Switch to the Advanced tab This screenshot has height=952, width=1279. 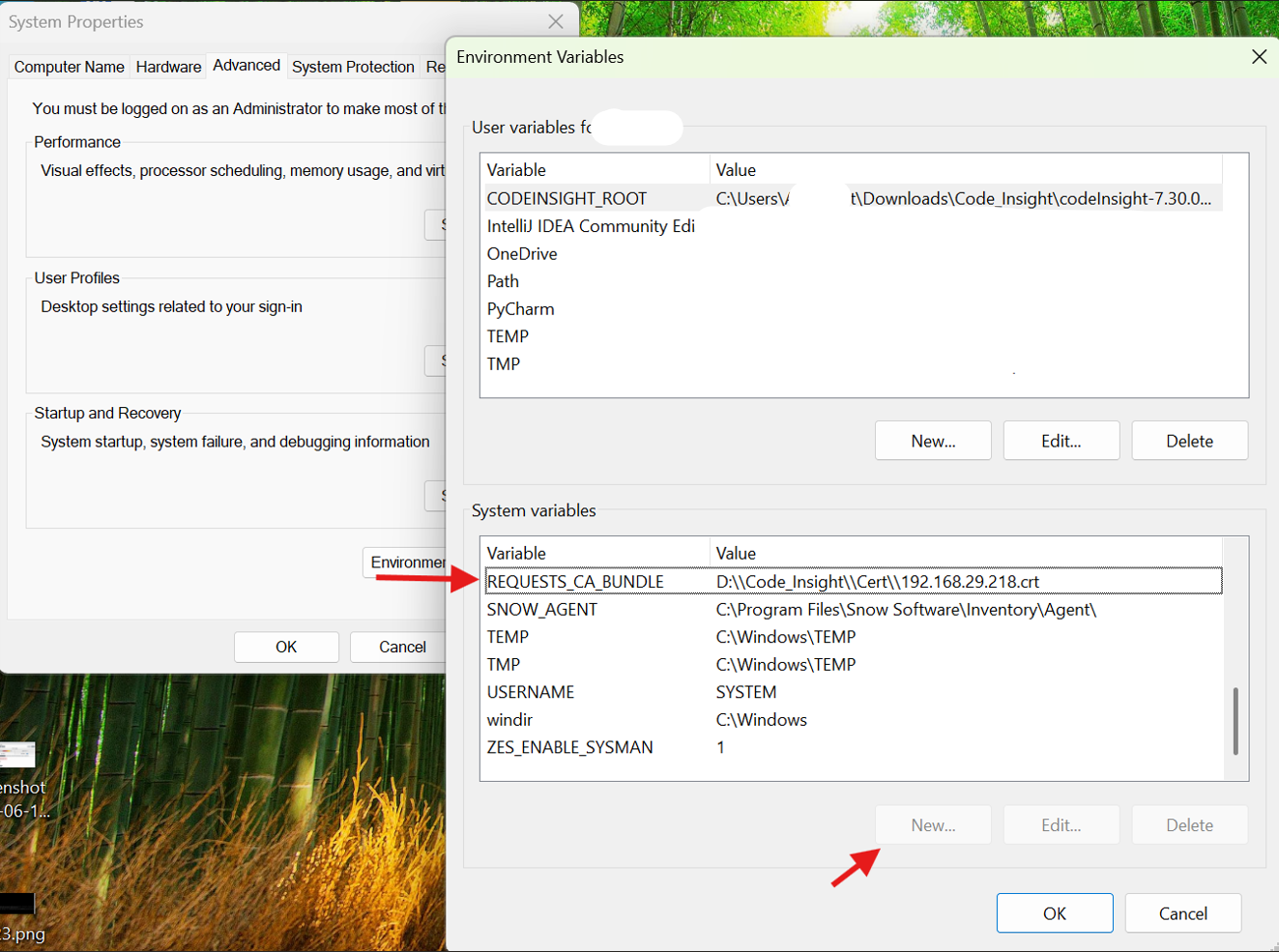pos(246,65)
